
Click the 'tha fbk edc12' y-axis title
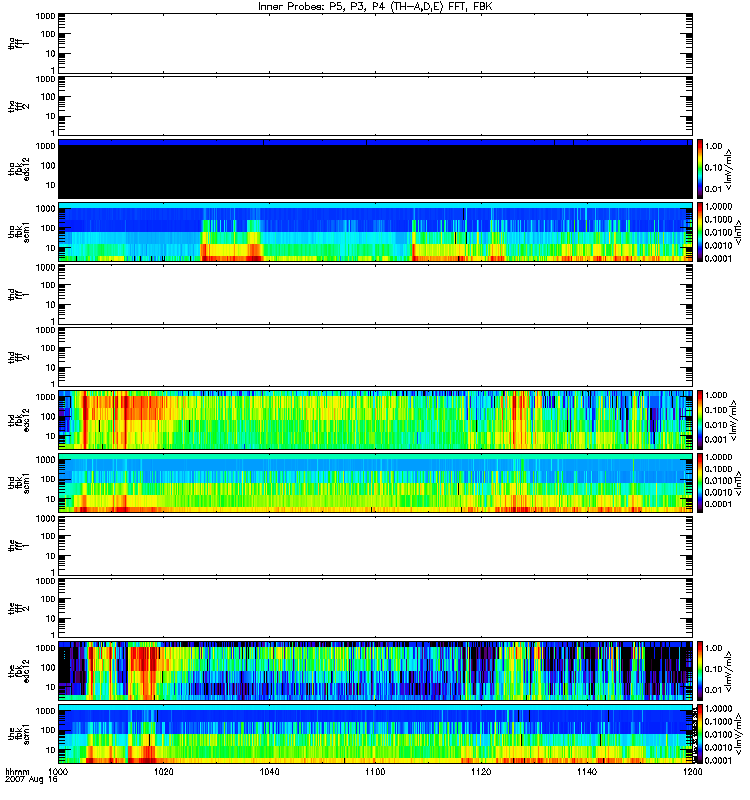click(x=19, y=169)
